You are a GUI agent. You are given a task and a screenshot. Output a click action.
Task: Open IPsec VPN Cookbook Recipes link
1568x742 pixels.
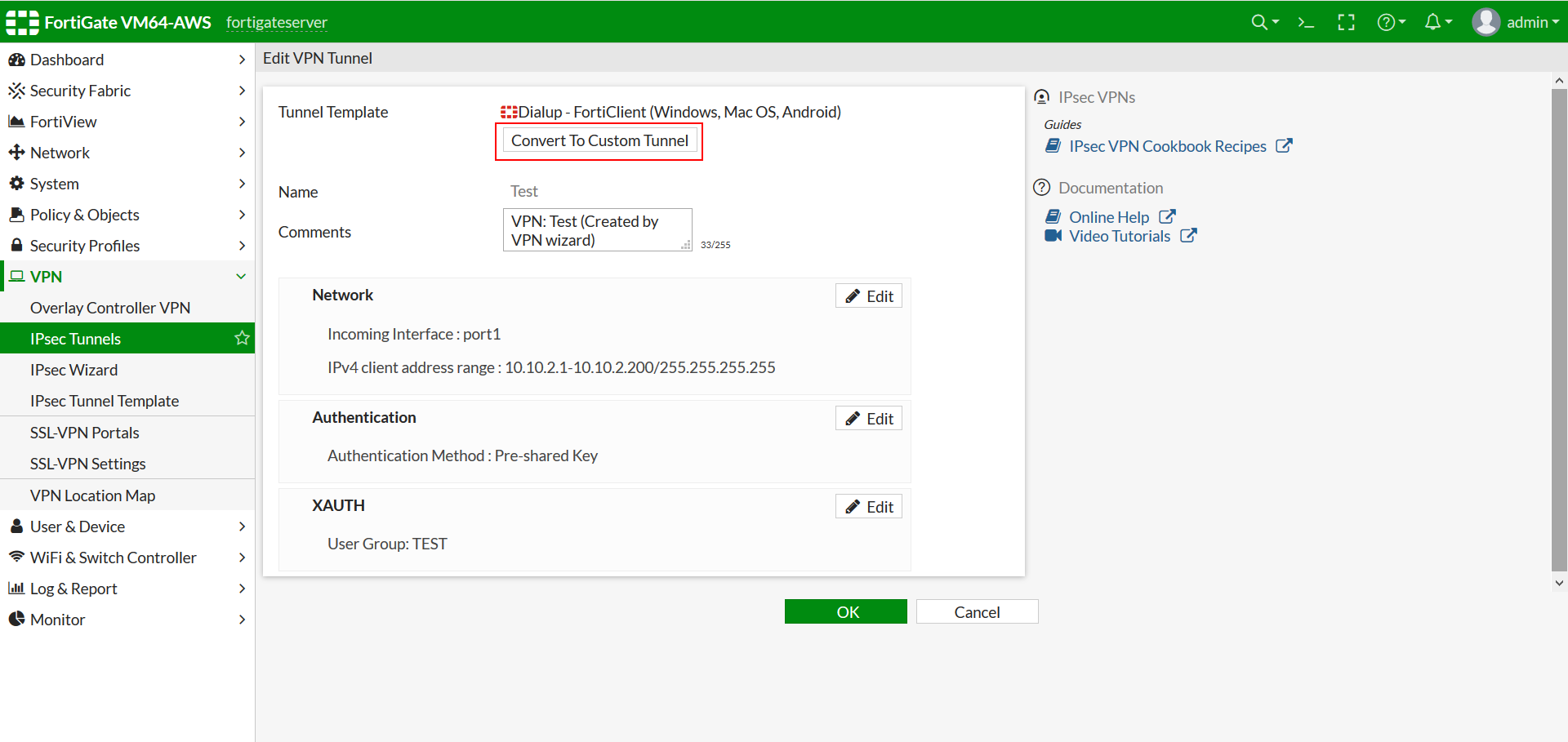coord(1168,146)
